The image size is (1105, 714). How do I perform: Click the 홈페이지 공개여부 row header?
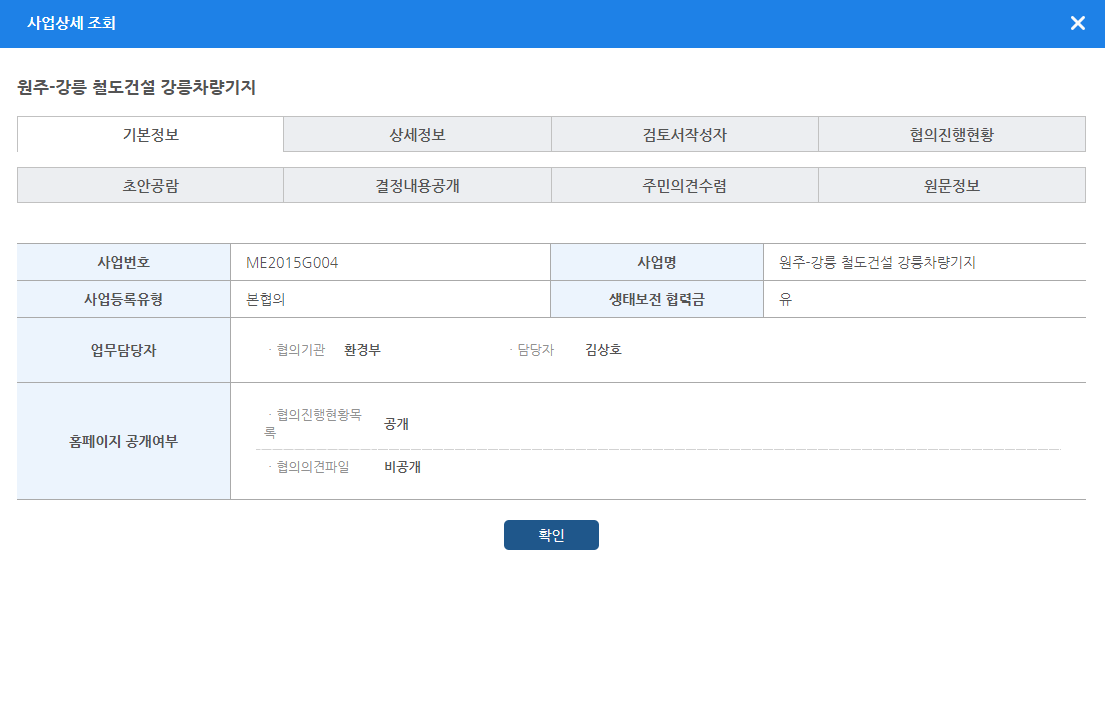[x=124, y=441]
